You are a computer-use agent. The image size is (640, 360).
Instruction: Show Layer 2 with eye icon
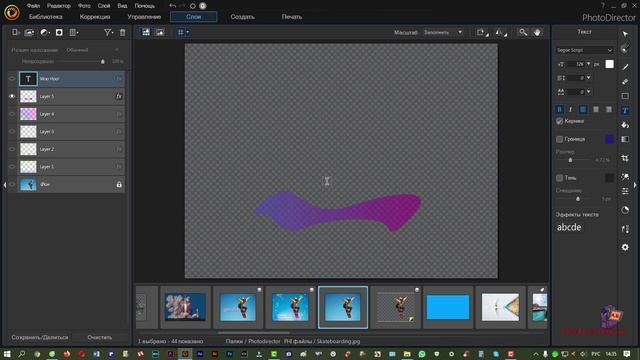[12, 149]
